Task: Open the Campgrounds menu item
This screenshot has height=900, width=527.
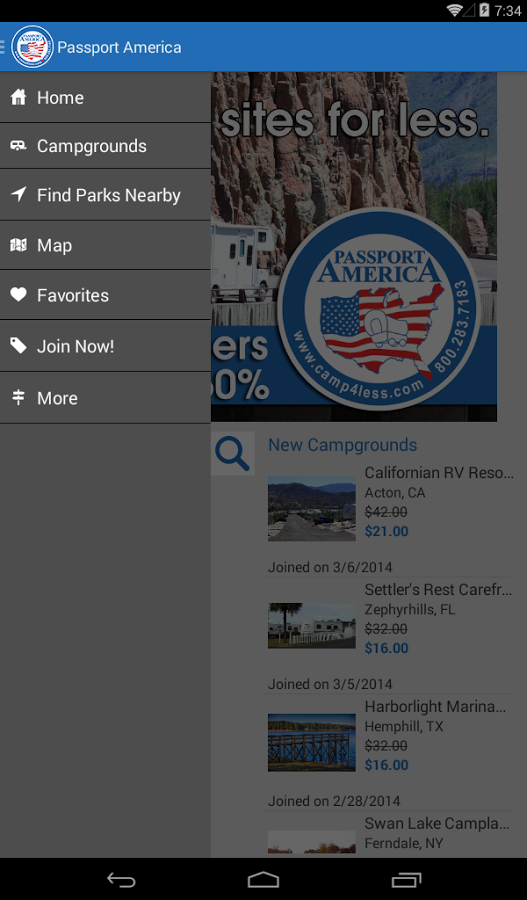Action: 105,146
